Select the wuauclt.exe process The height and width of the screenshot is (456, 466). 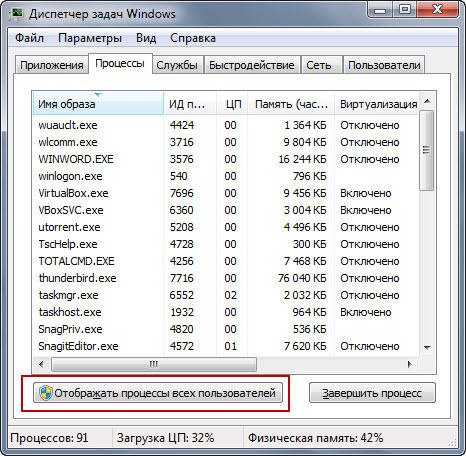coord(226,125)
